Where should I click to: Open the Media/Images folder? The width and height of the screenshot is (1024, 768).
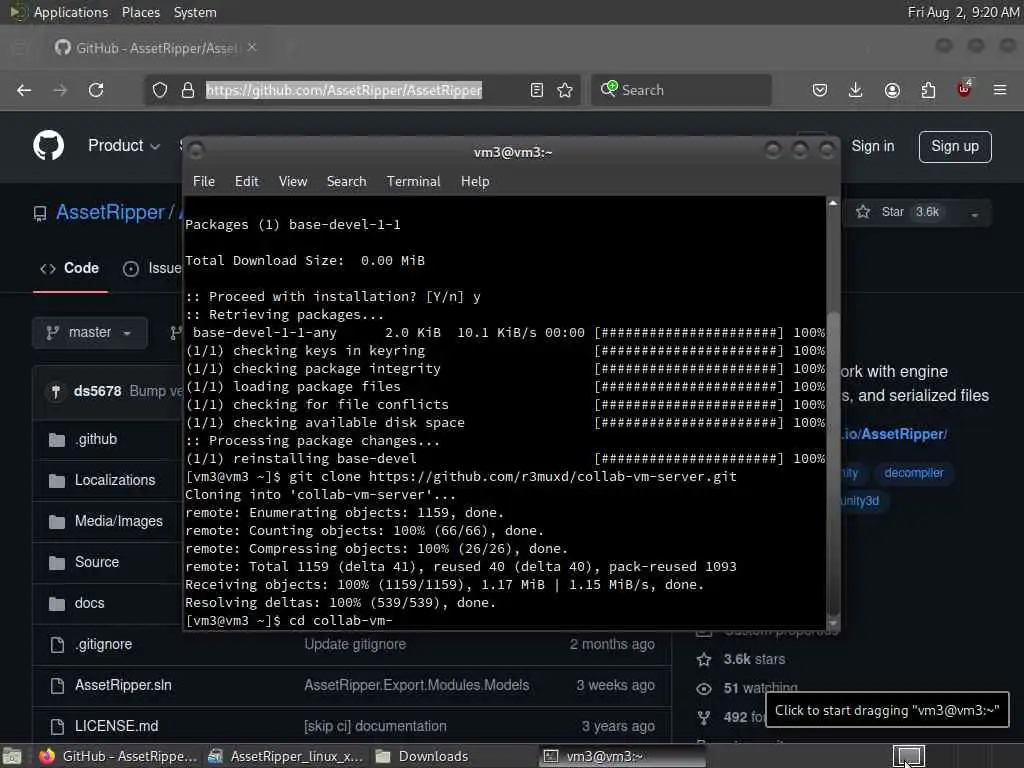click(x=119, y=521)
